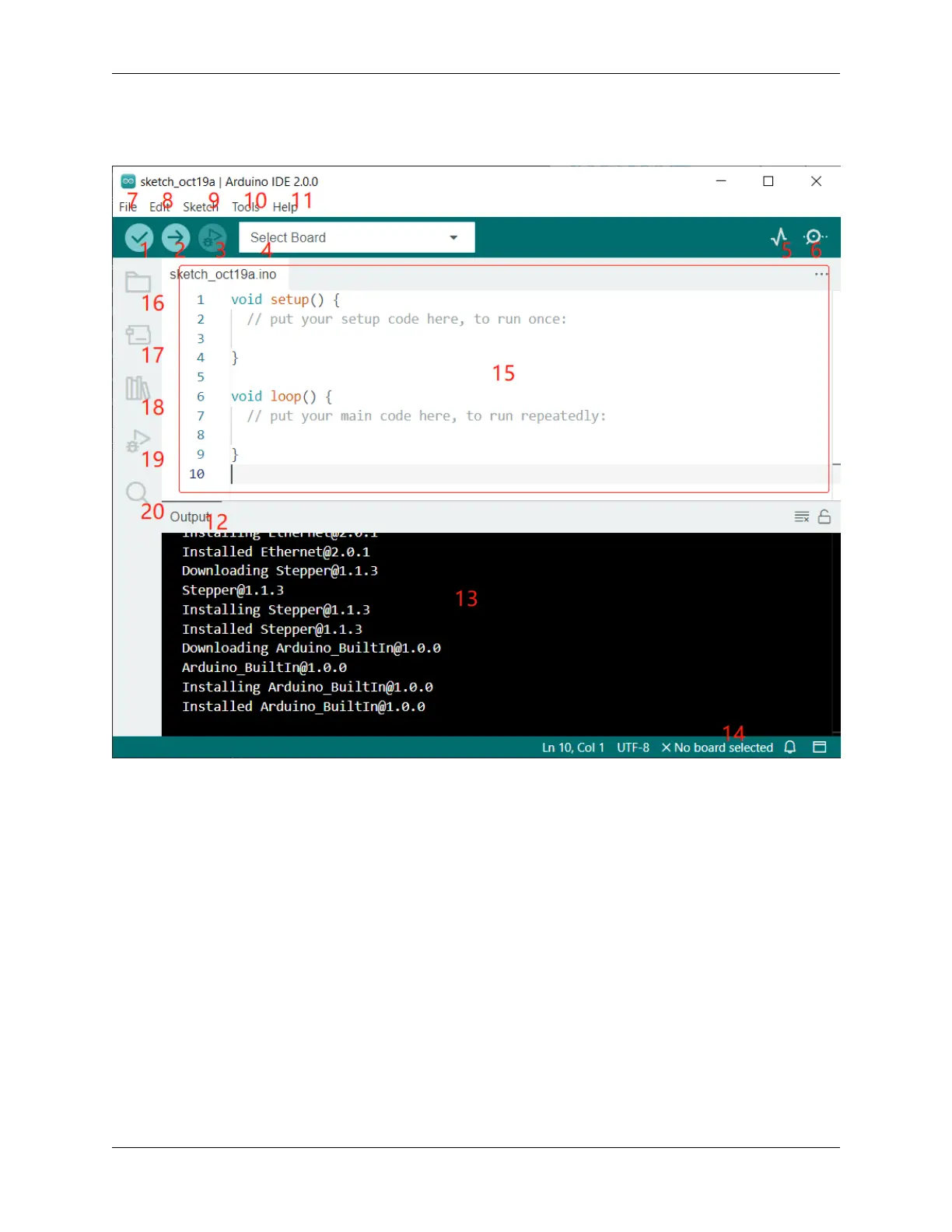Click the 'put your main code here' comment
952x1232 pixels.
(426, 416)
